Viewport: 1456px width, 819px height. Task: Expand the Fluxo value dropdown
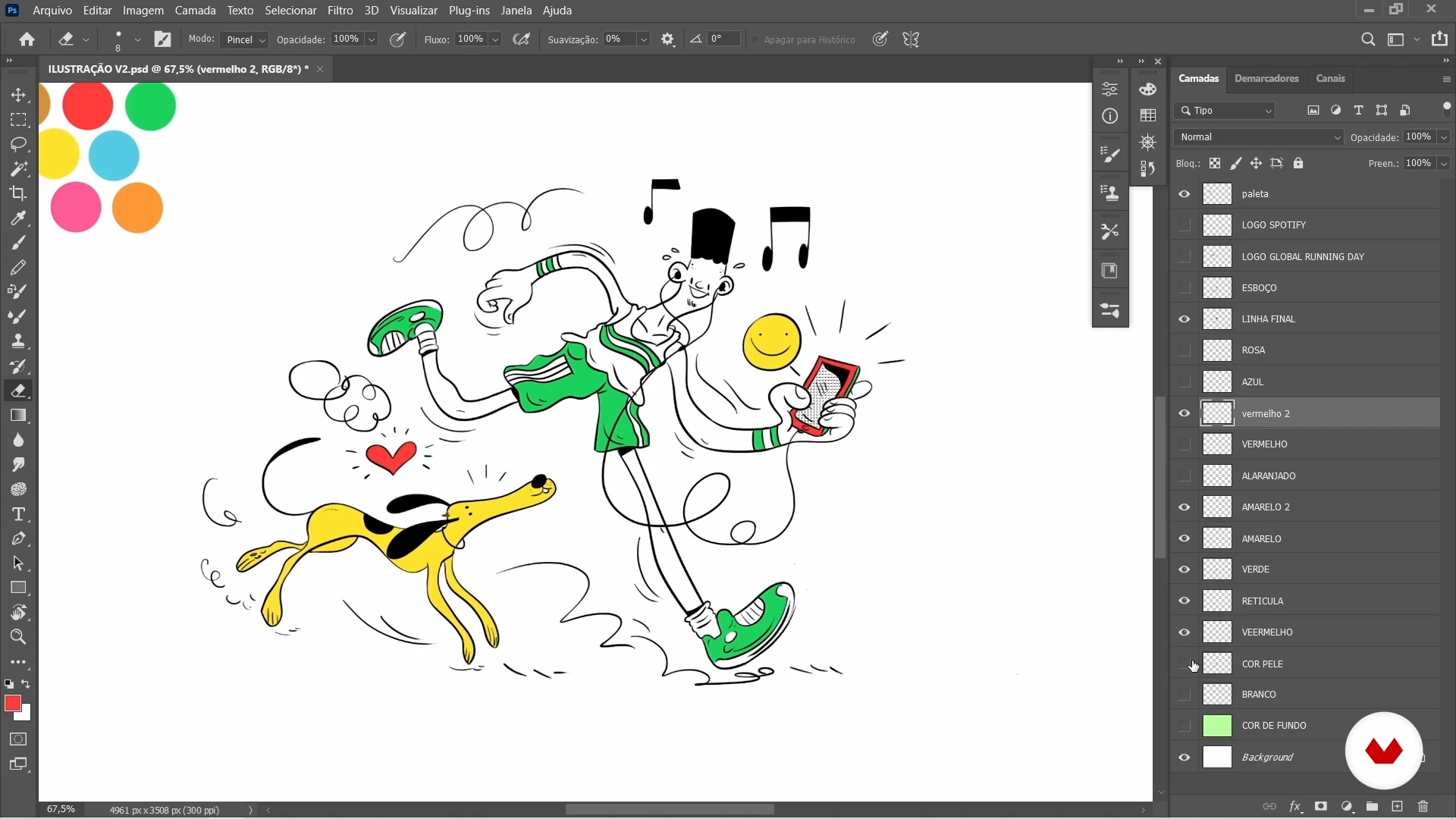[x=494, y=39]
